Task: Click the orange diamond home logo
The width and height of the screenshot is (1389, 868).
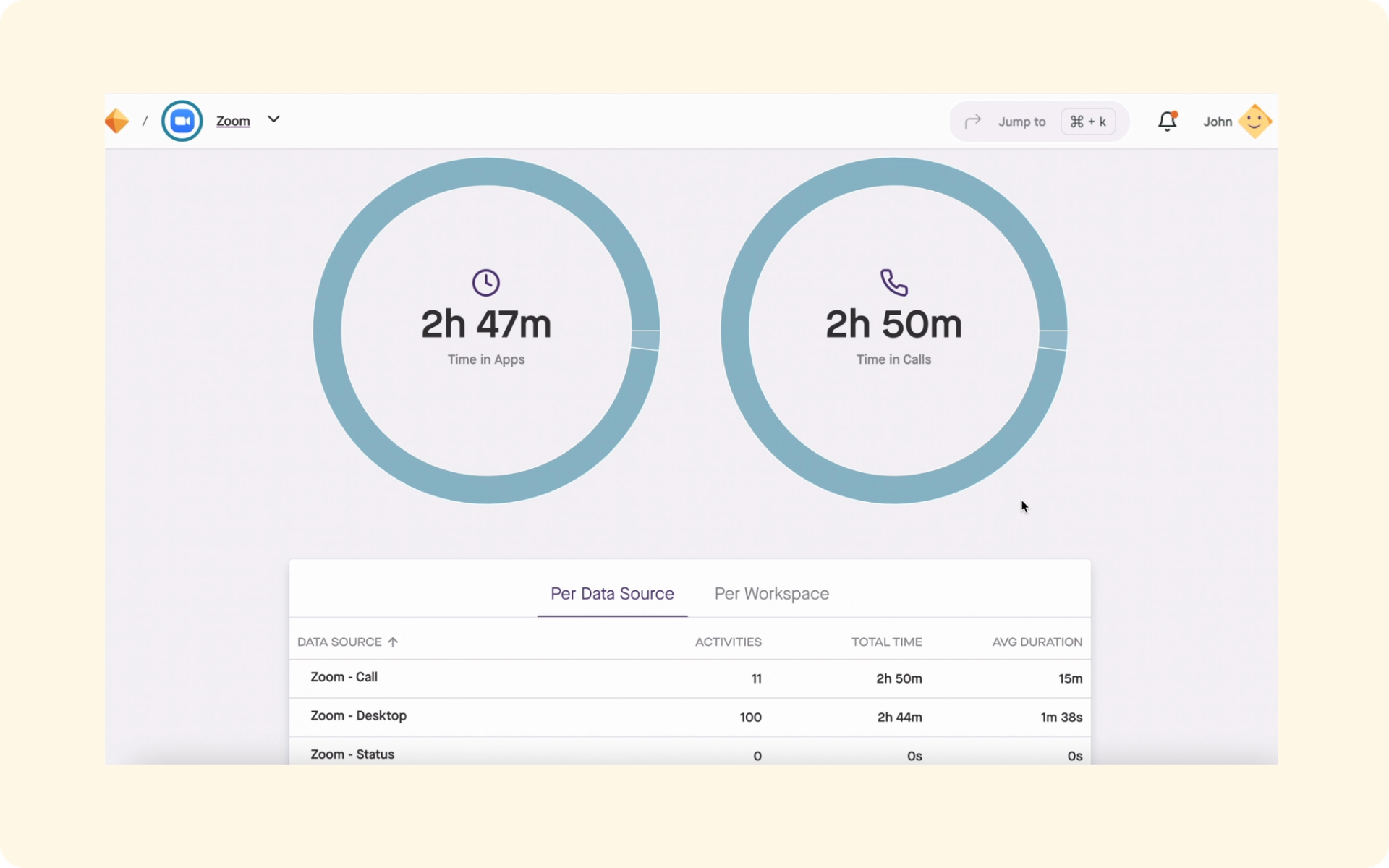Action: (116, 121)
